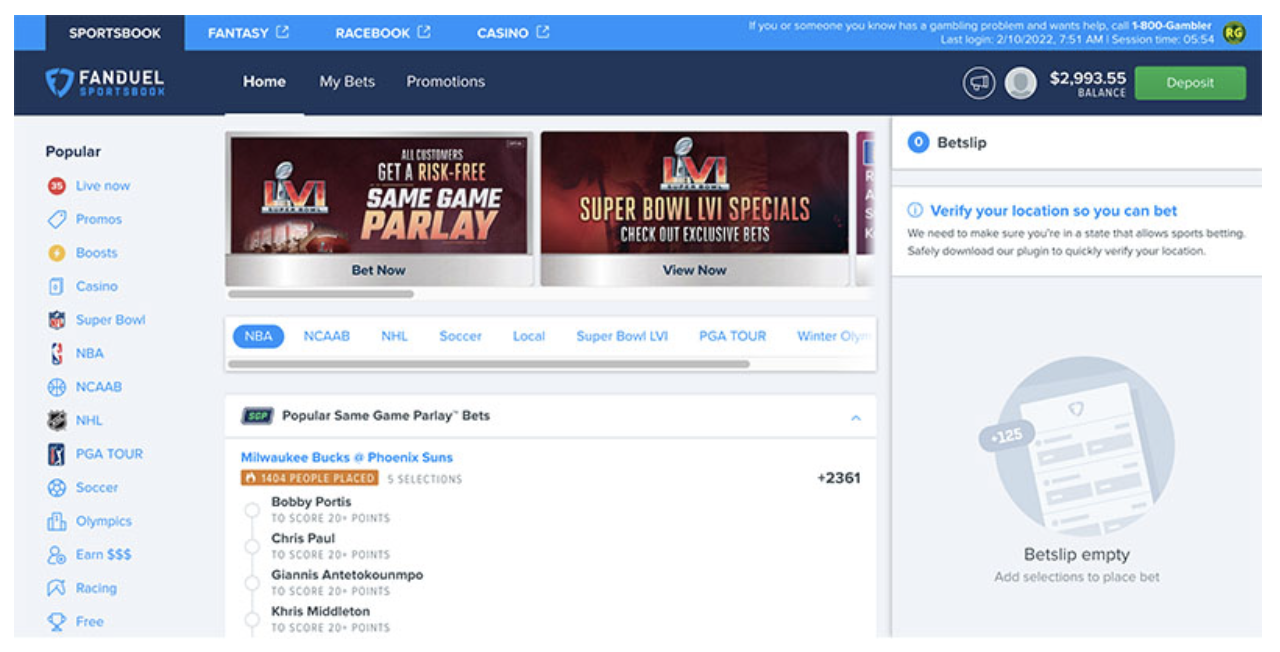Click the Super Bowl NFL shield icon
The image size is (1280, 652).
point(57,320)
